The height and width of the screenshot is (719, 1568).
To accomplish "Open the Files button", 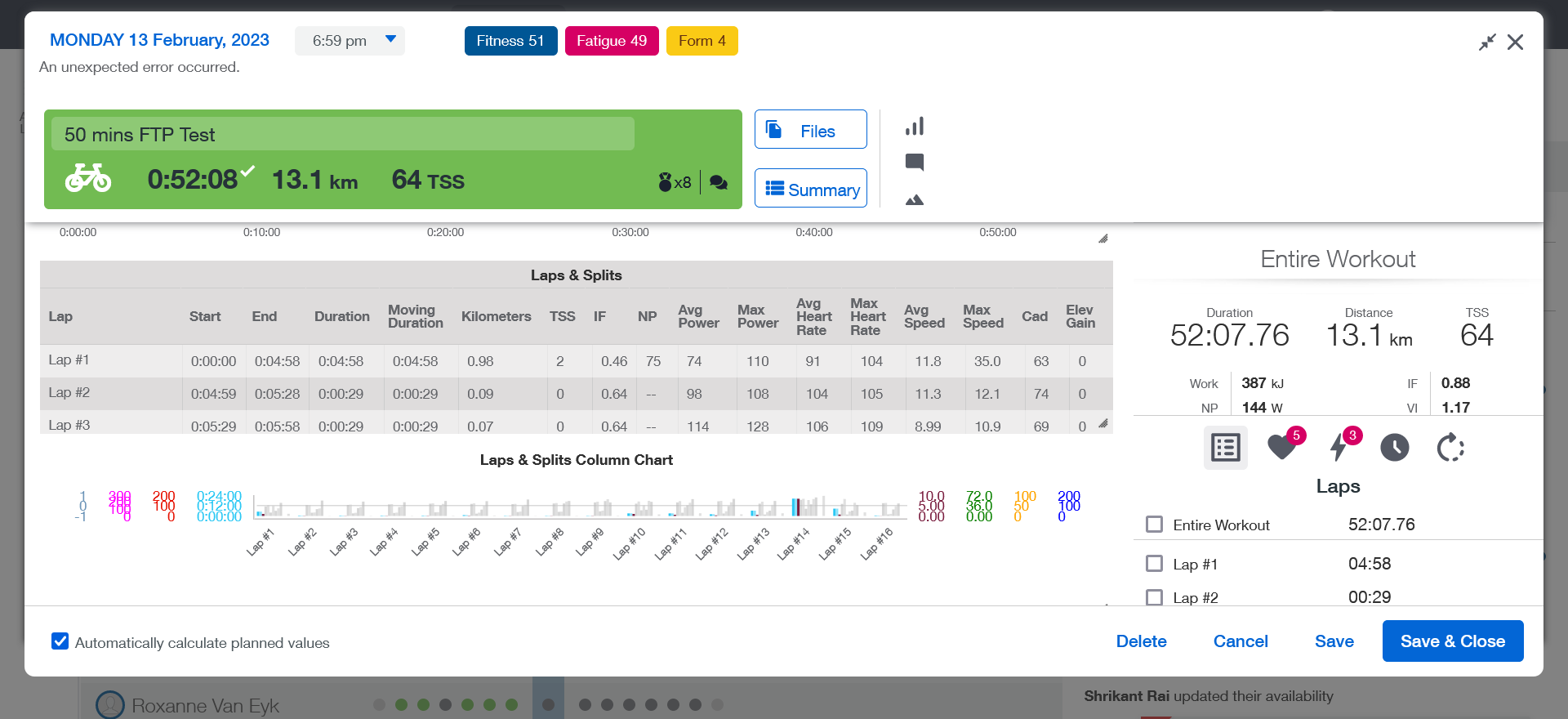I will [x=810, y=129].
